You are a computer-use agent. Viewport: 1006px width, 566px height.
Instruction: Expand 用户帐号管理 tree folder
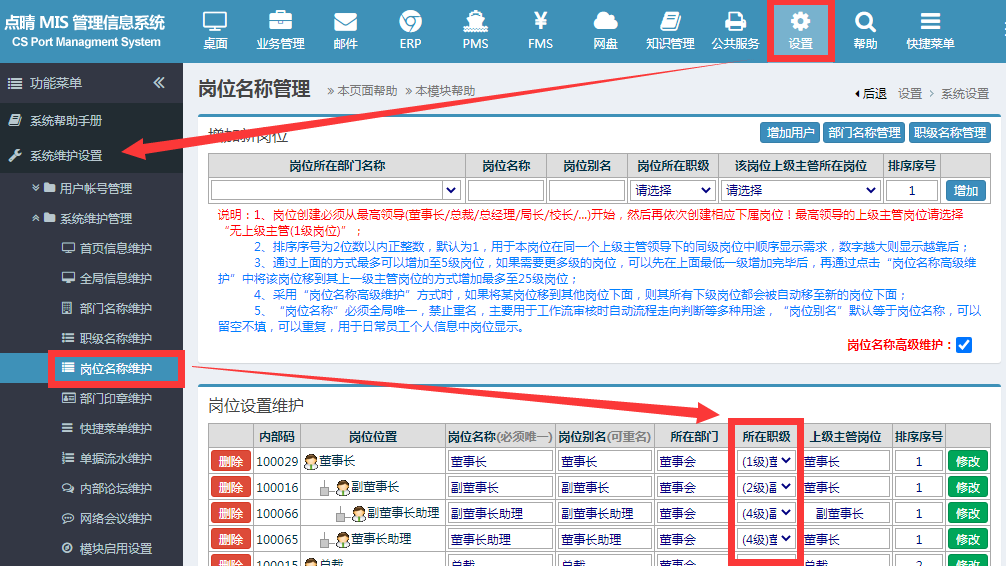coord(95,188)
